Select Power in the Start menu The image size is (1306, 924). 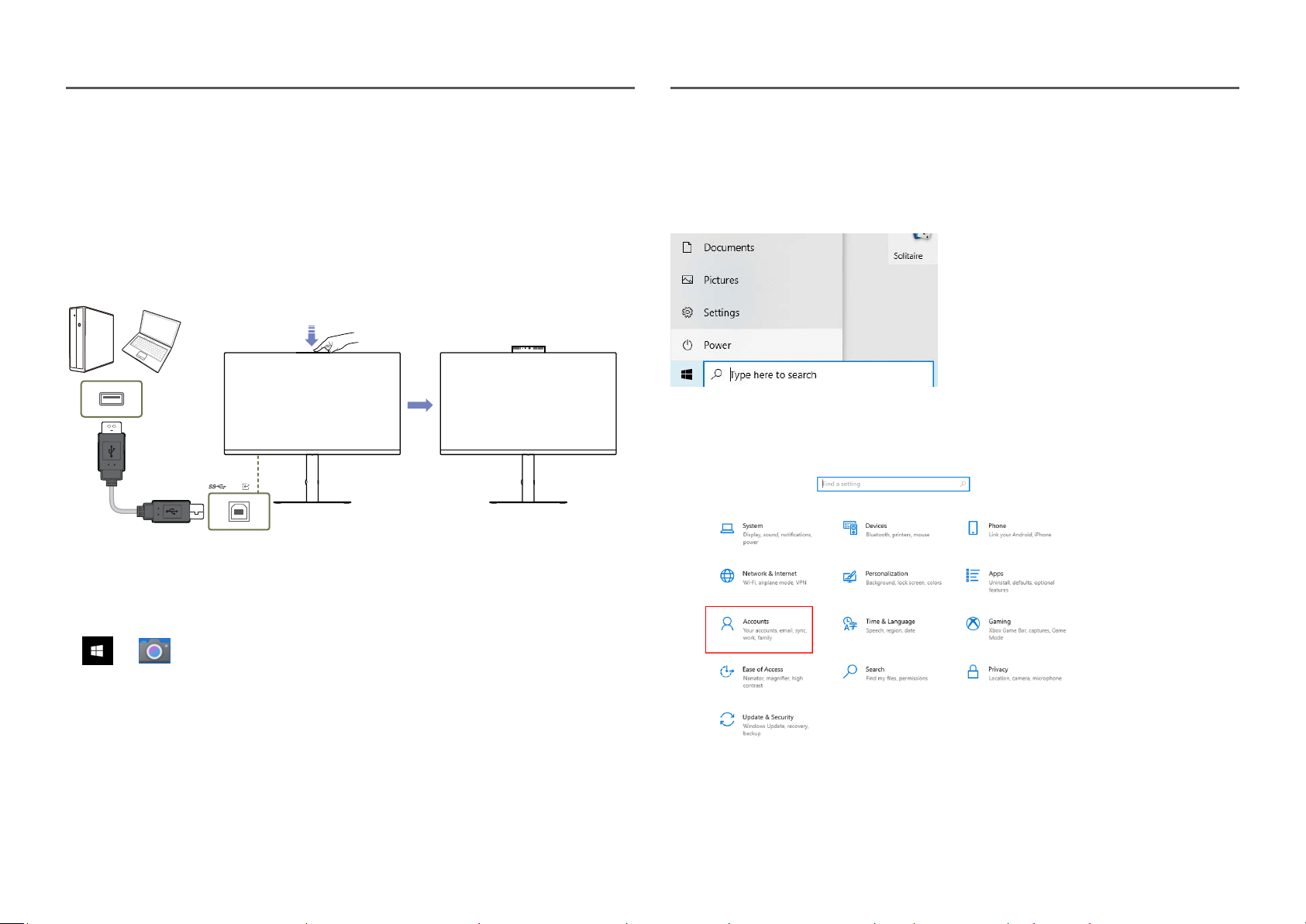coord(756,345)
